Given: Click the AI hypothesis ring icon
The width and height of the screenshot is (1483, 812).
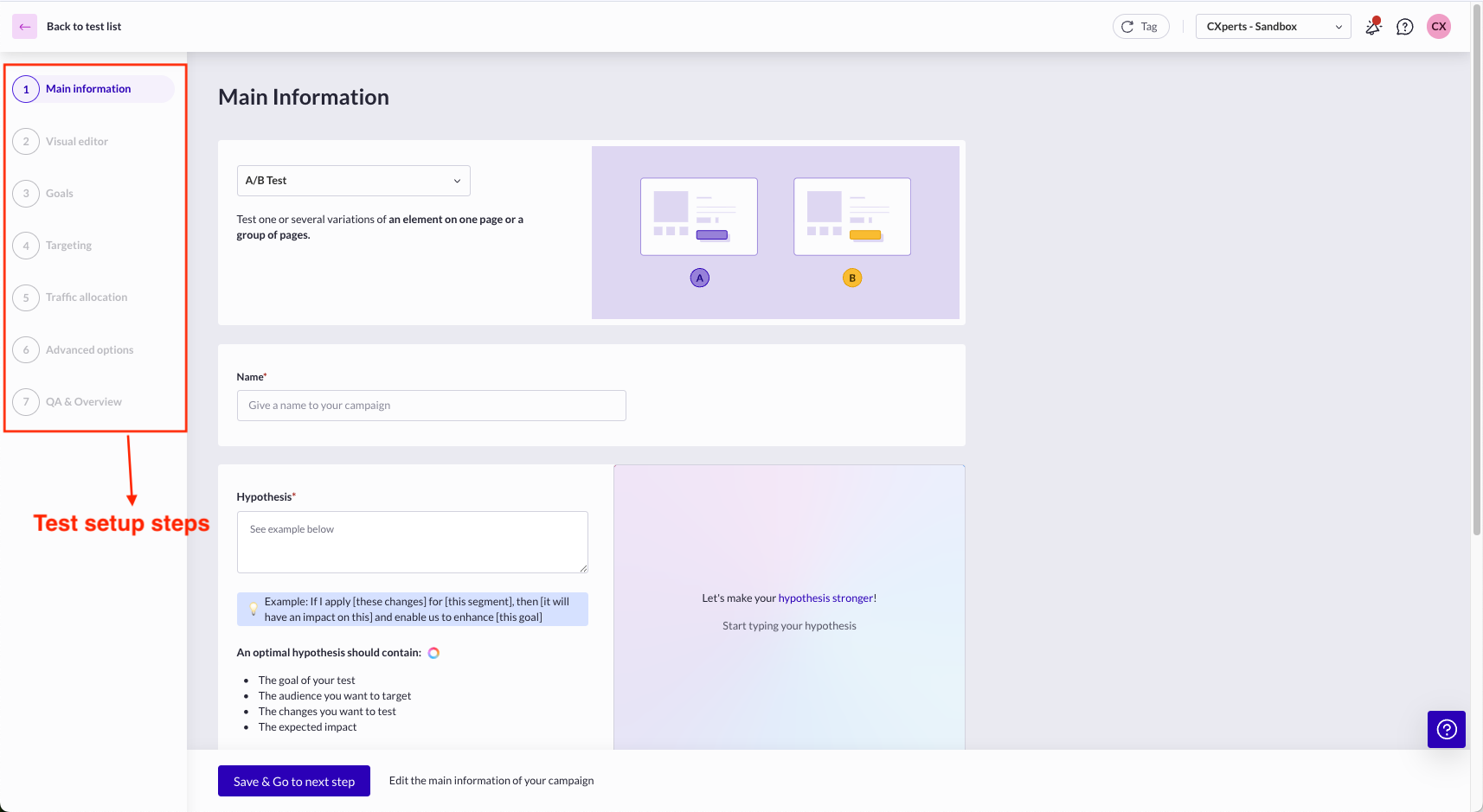Looking at the screenshot, I should (x=433, y=653).
